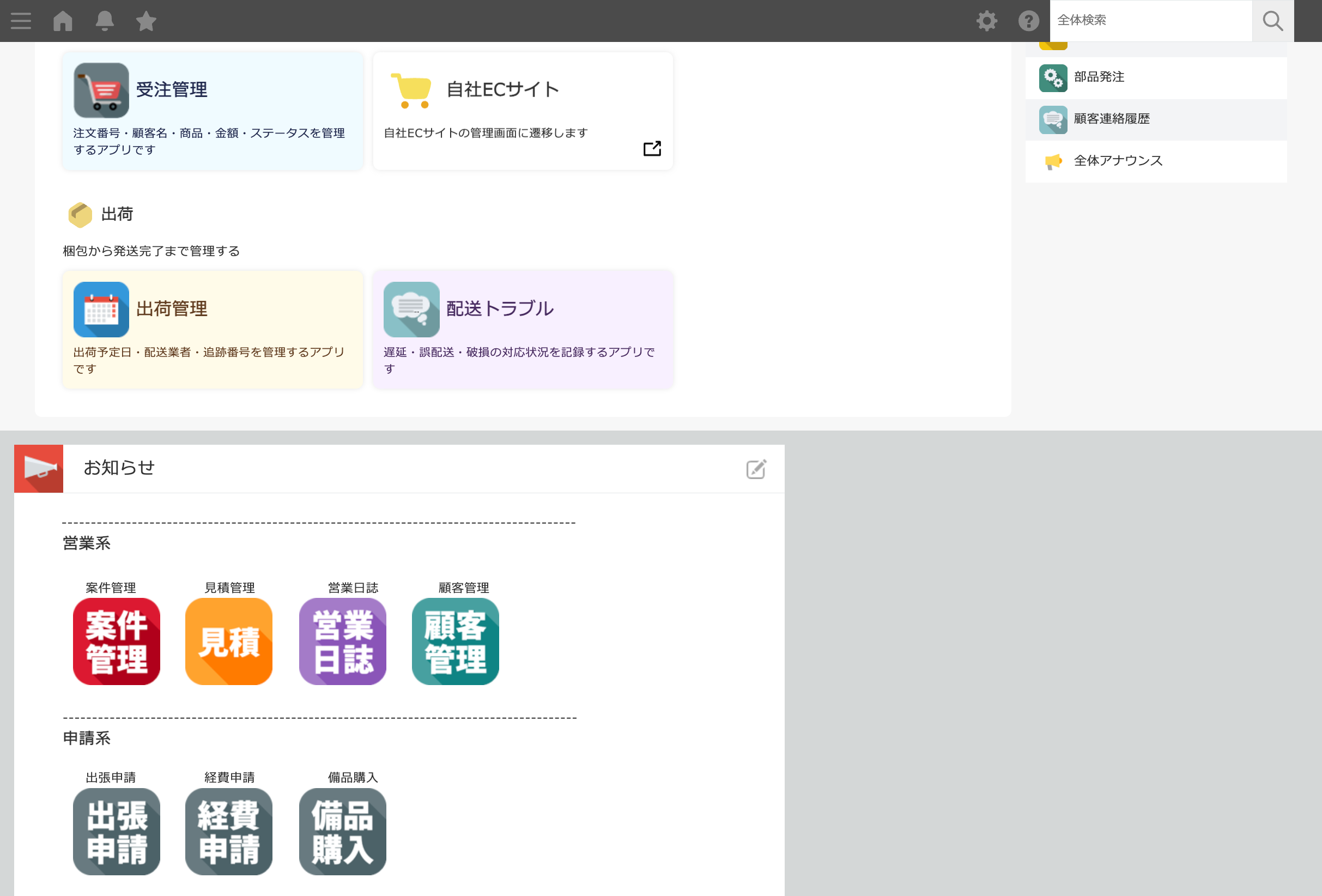Click the 見積管理 label above tile

click(x=230, y=588)
